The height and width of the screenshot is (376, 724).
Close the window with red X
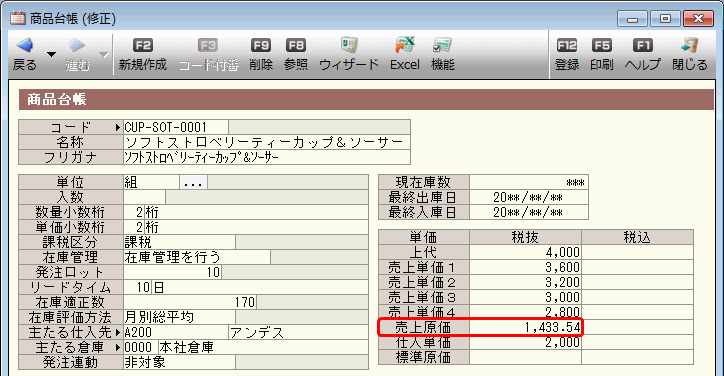tap(698, 19)
